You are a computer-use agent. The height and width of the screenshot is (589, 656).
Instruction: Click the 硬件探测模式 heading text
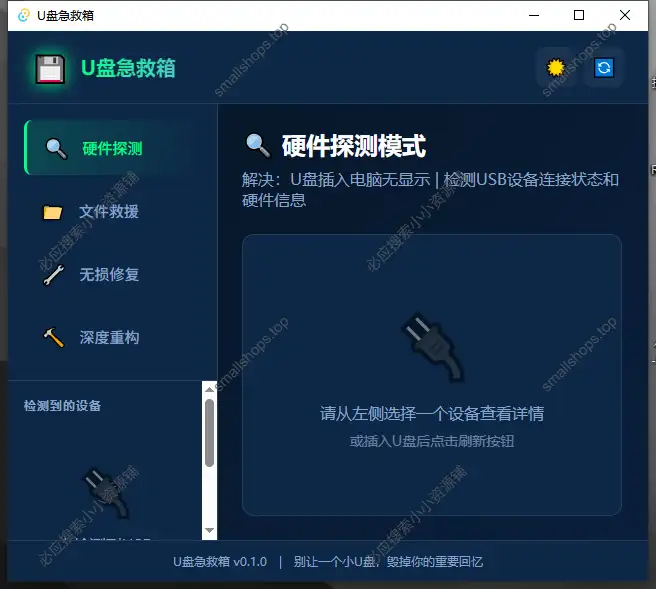[354, 146]
